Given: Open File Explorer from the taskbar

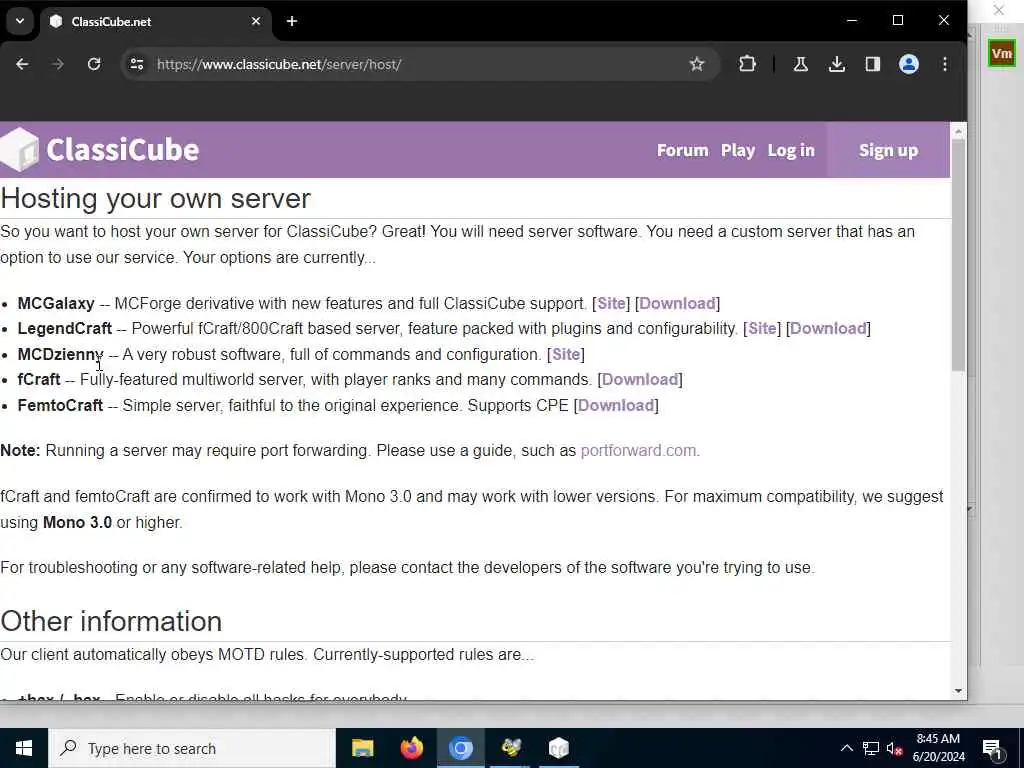Looking at the screenshot, I should click(362, 748).
